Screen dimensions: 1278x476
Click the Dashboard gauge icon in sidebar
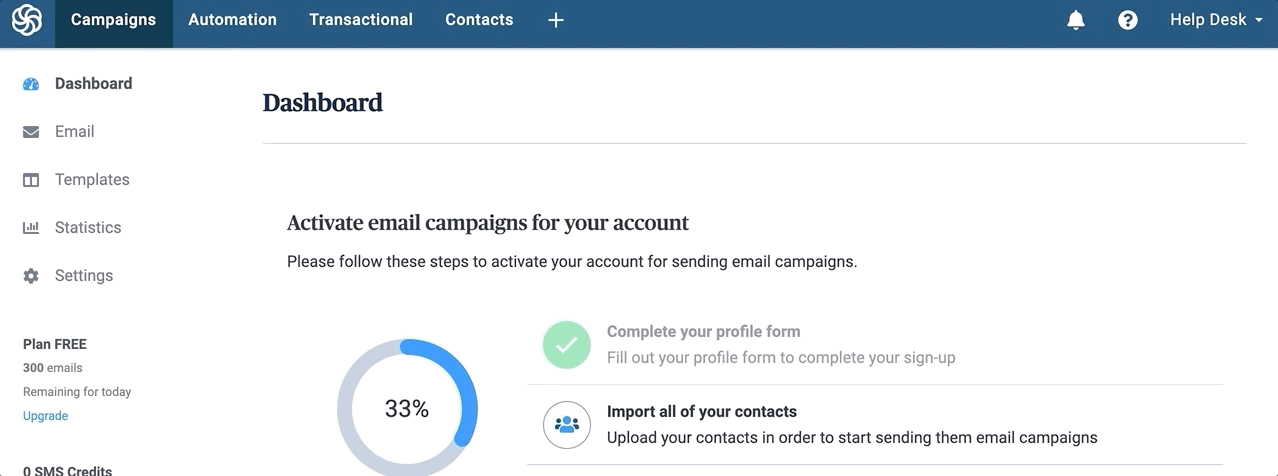[31, 84]
